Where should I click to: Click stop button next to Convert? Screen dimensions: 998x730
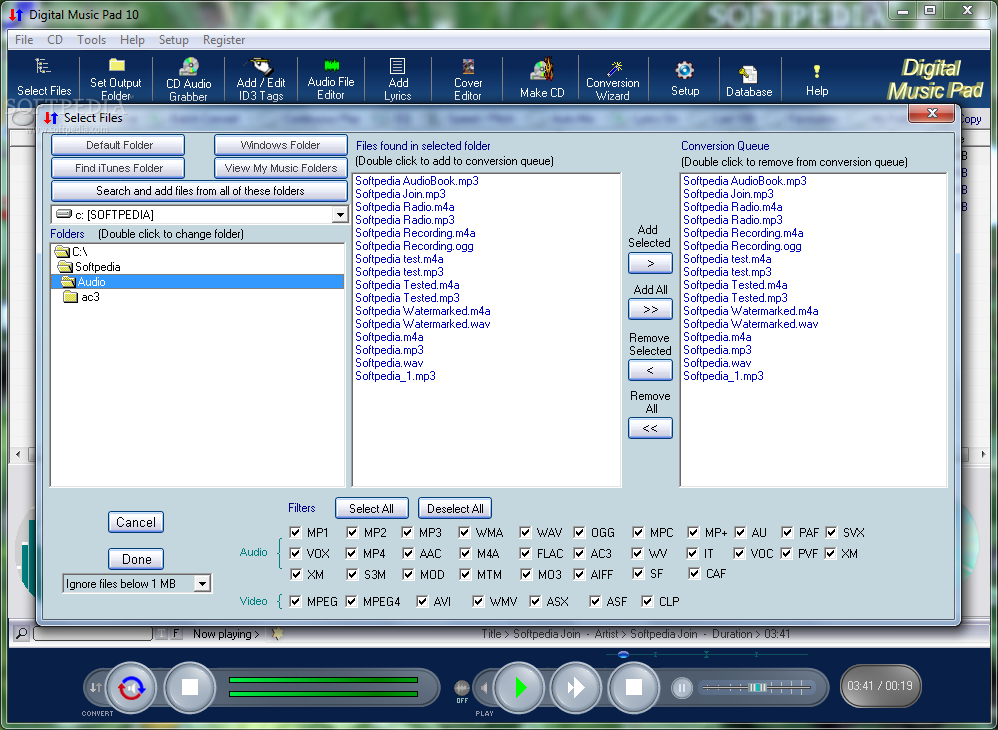coord(190,687)
